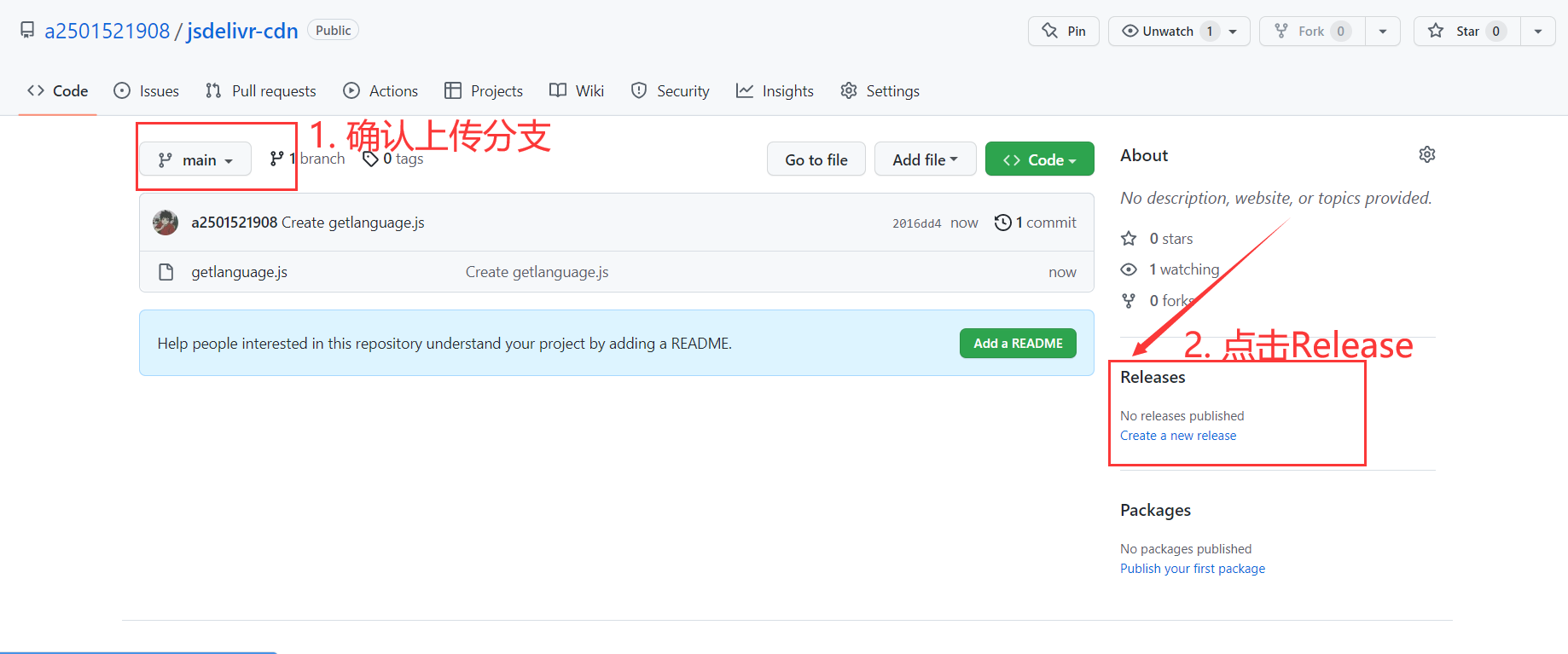This screenshot has width=1568, height=654.
Task: Click the file icon for getlanguage.js
Action: point(166,272)
